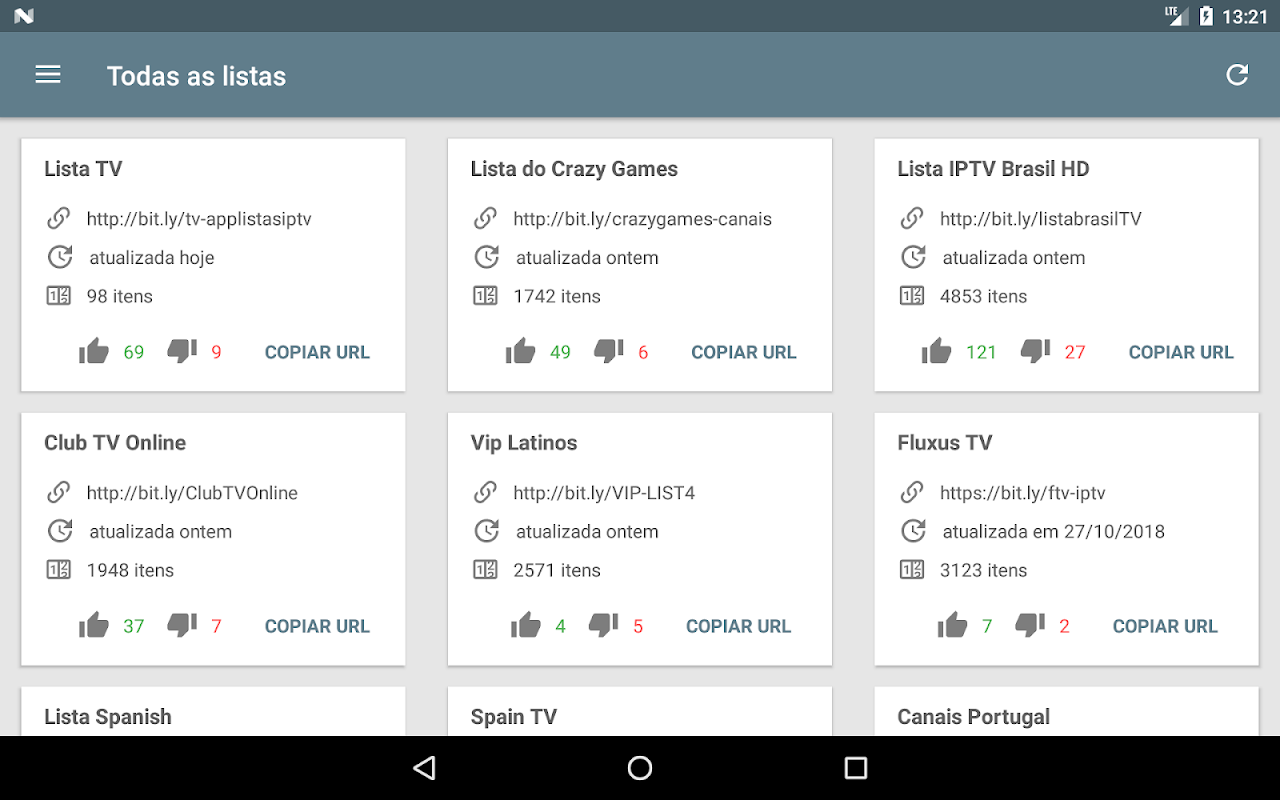Open the 'Spain TV' card
This screenshot has height=800, width=1280.
640,712
